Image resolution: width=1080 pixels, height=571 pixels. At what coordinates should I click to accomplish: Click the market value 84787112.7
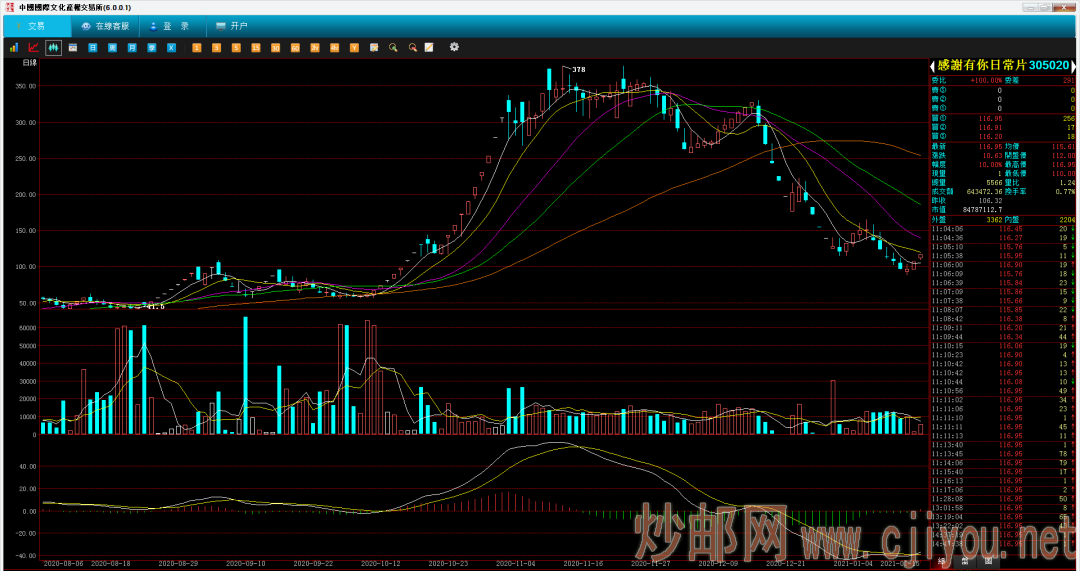pos(983,209)
